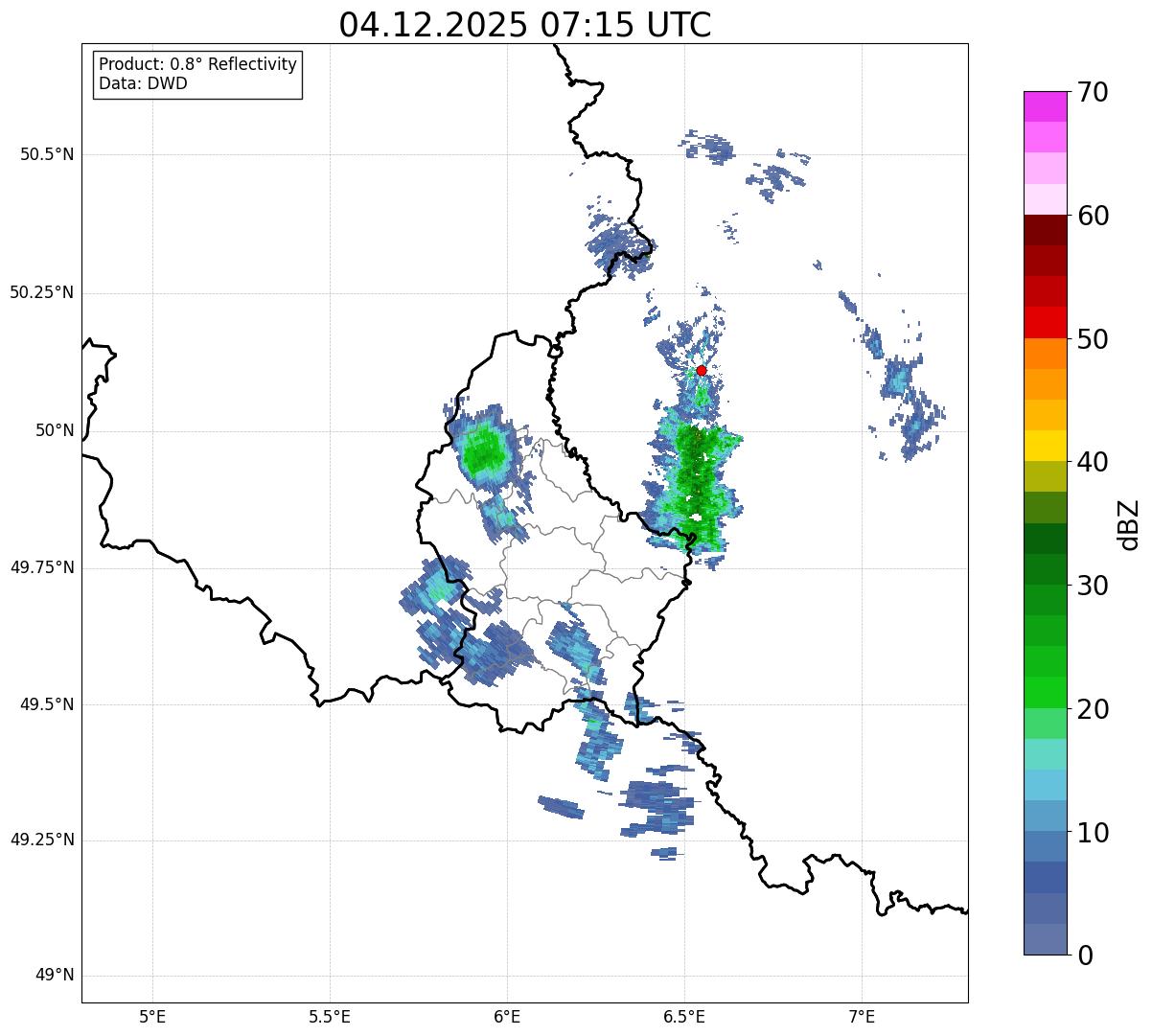Click the 5.5°E longitude label
The width and height of the screenshot is (1152, 1036).
pyautogui.click(x=330, y=1016)
